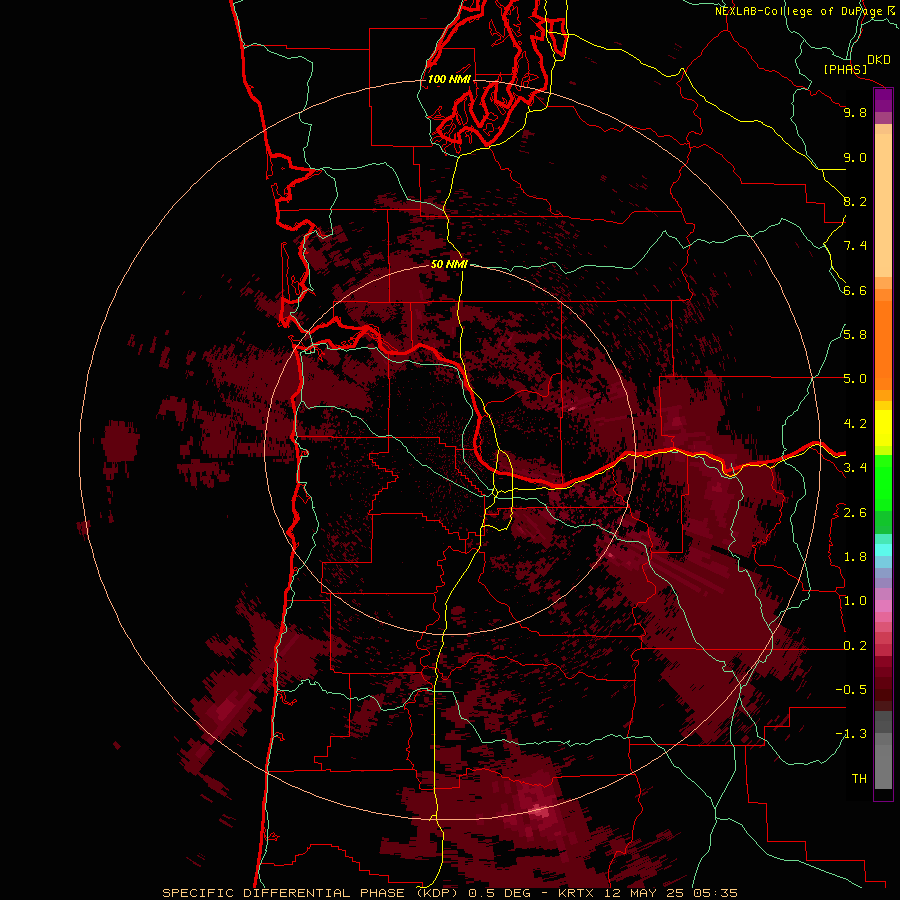Click the 5.0 scale value

(x=855, y=379)
